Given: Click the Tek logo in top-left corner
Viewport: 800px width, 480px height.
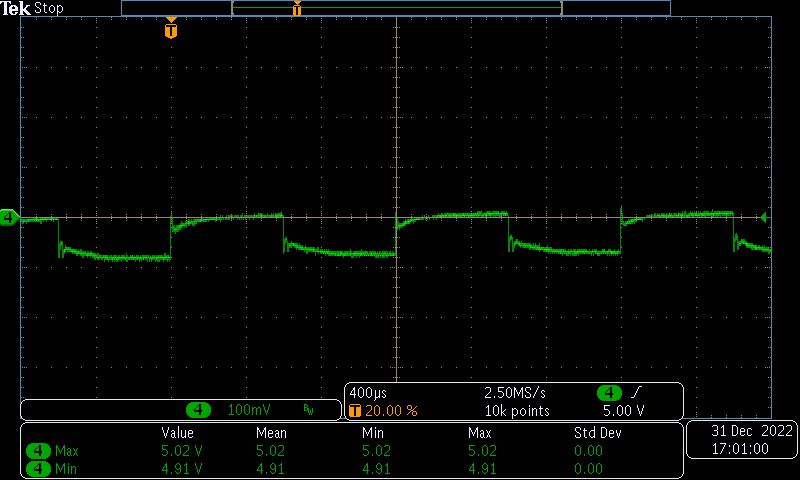Looking at the screenshot, I should pyautogui.click(x=16, y=8).
